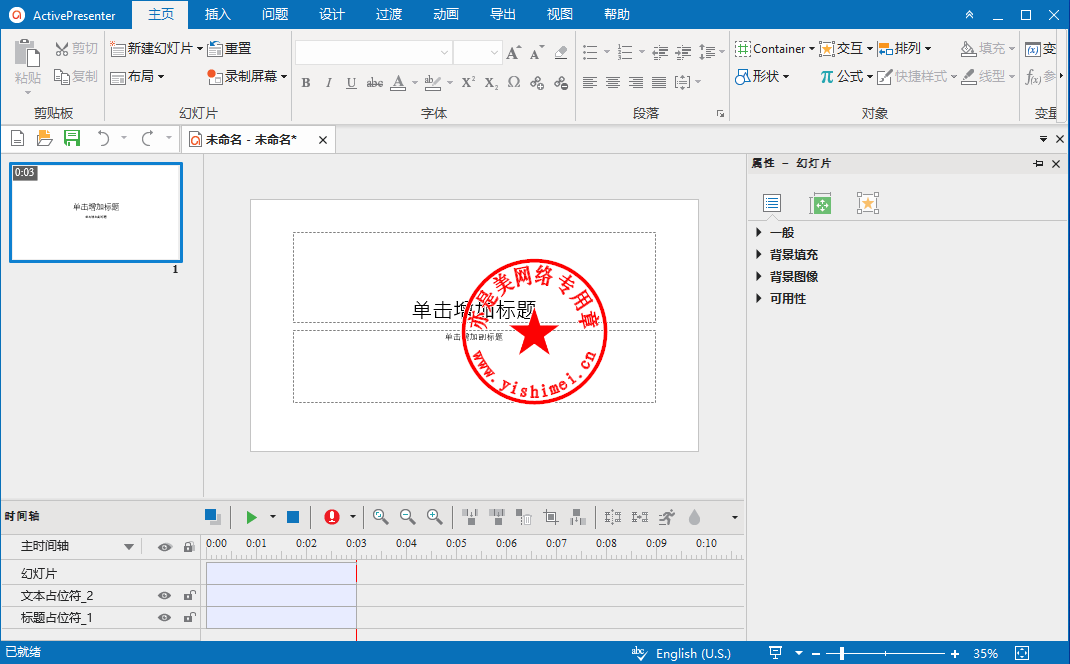Insert a symbol with the Omega icon
1070x664 pixels.
coord(514,83)
